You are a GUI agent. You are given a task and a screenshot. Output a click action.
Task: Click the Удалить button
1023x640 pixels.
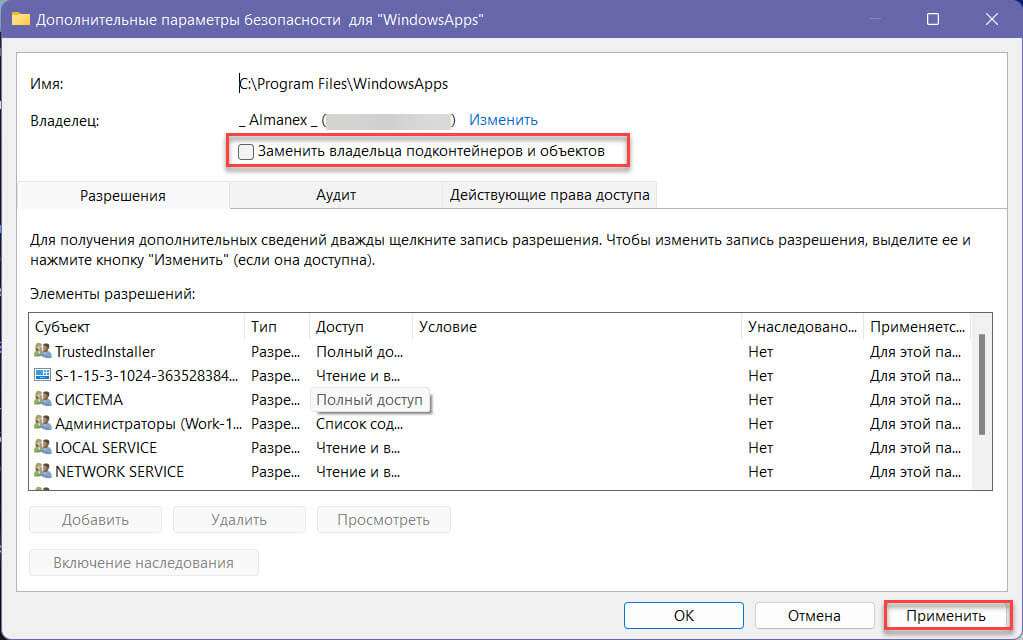coord(239,520)
